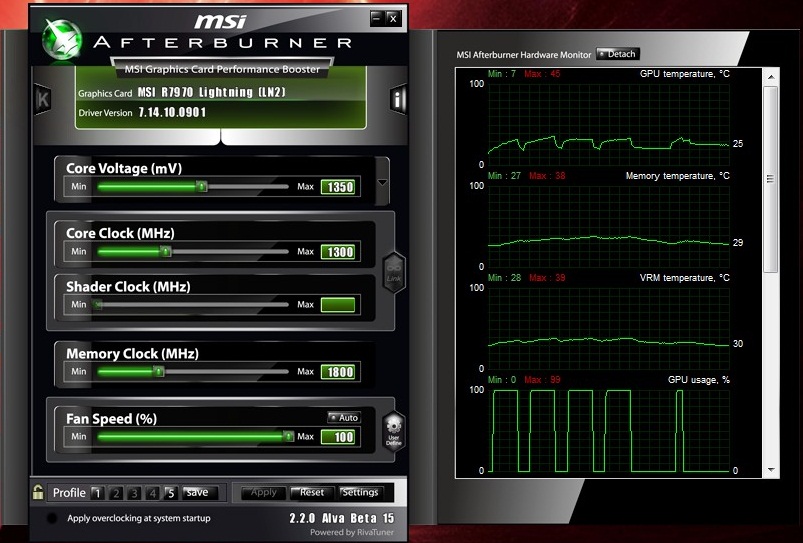Click the Memory Clock slider handle
Image resolution: width=803 pixels, height=543 pixels.
pyautogui.click(x=159, y=371)
